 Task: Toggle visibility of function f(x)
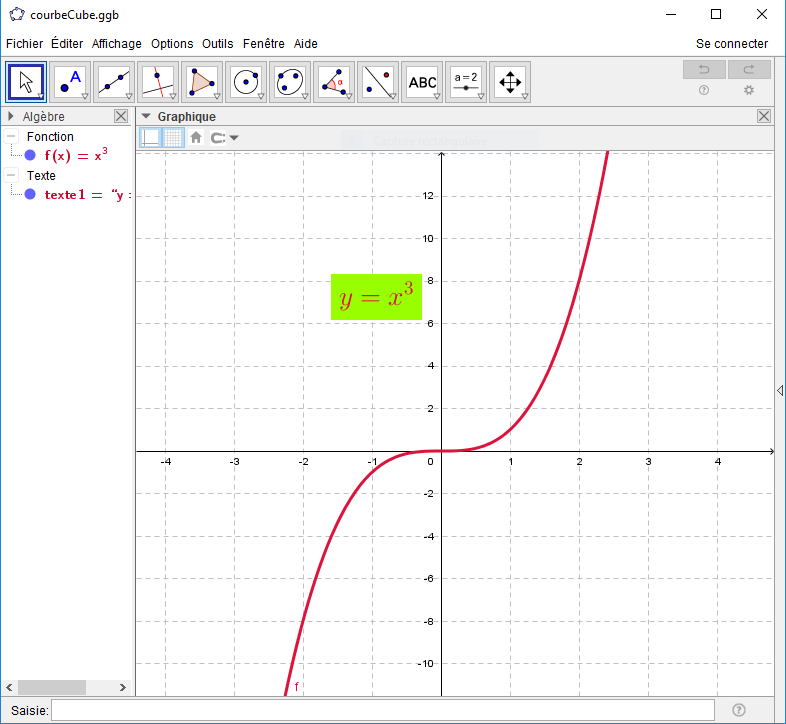click(x=30, y=155)
